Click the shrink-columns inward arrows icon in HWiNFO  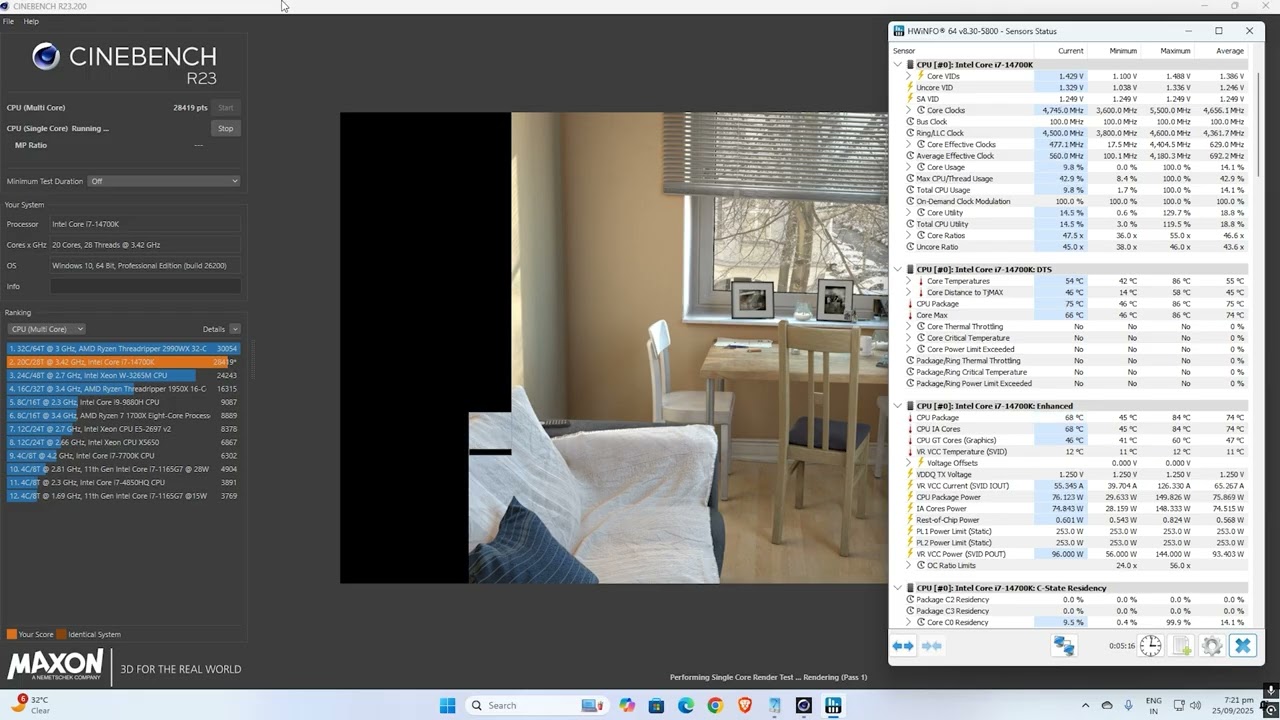[931, 646]
